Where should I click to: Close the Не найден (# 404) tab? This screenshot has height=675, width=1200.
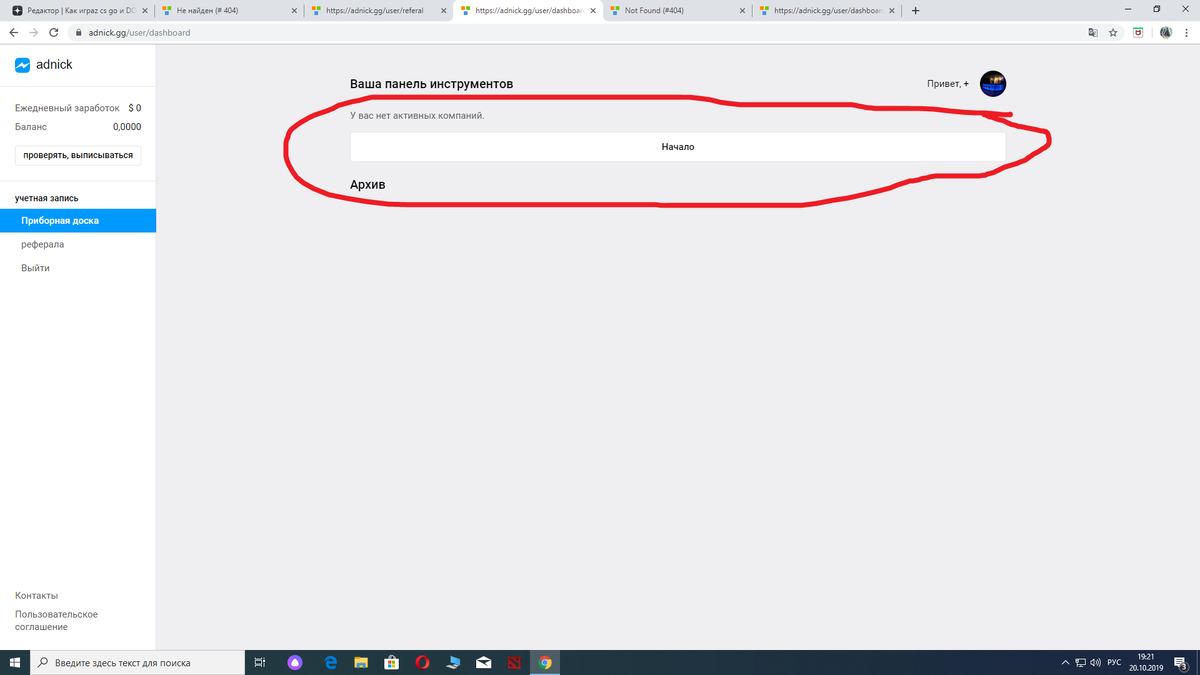293,11
